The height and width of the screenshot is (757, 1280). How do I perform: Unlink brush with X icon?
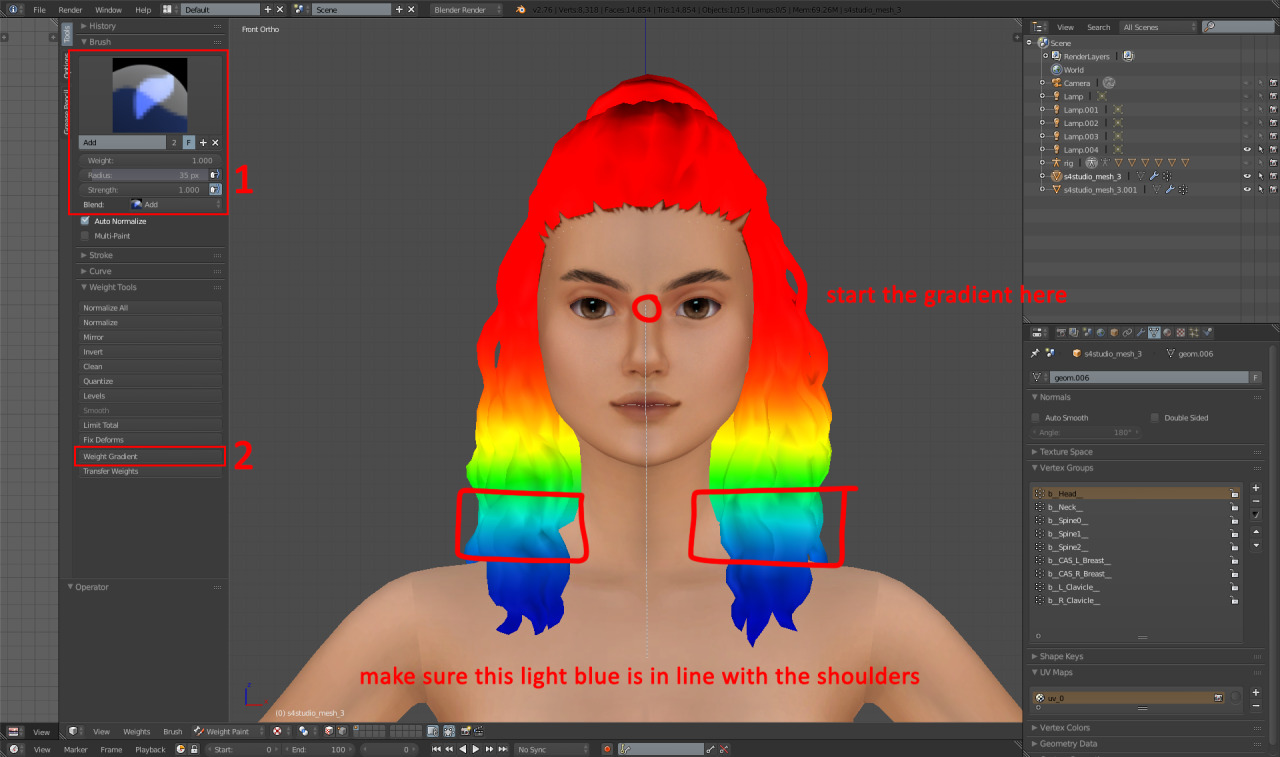click(x=215, y=143)
